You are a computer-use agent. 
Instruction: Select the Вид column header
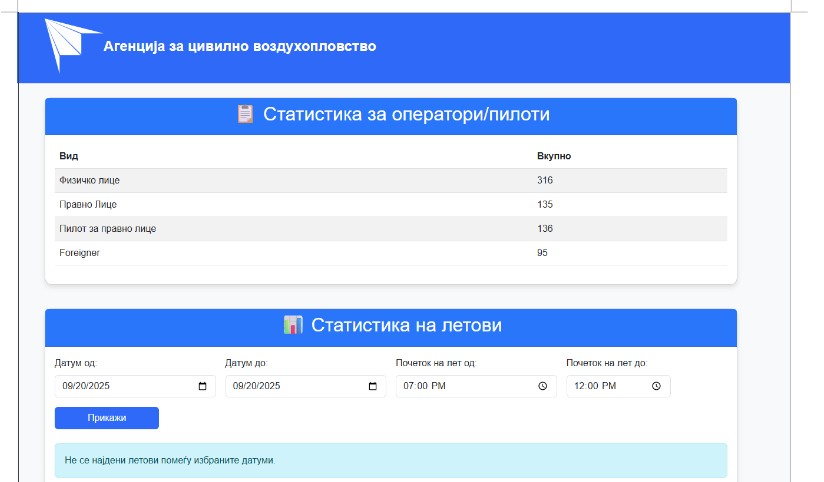coord(69,156)
